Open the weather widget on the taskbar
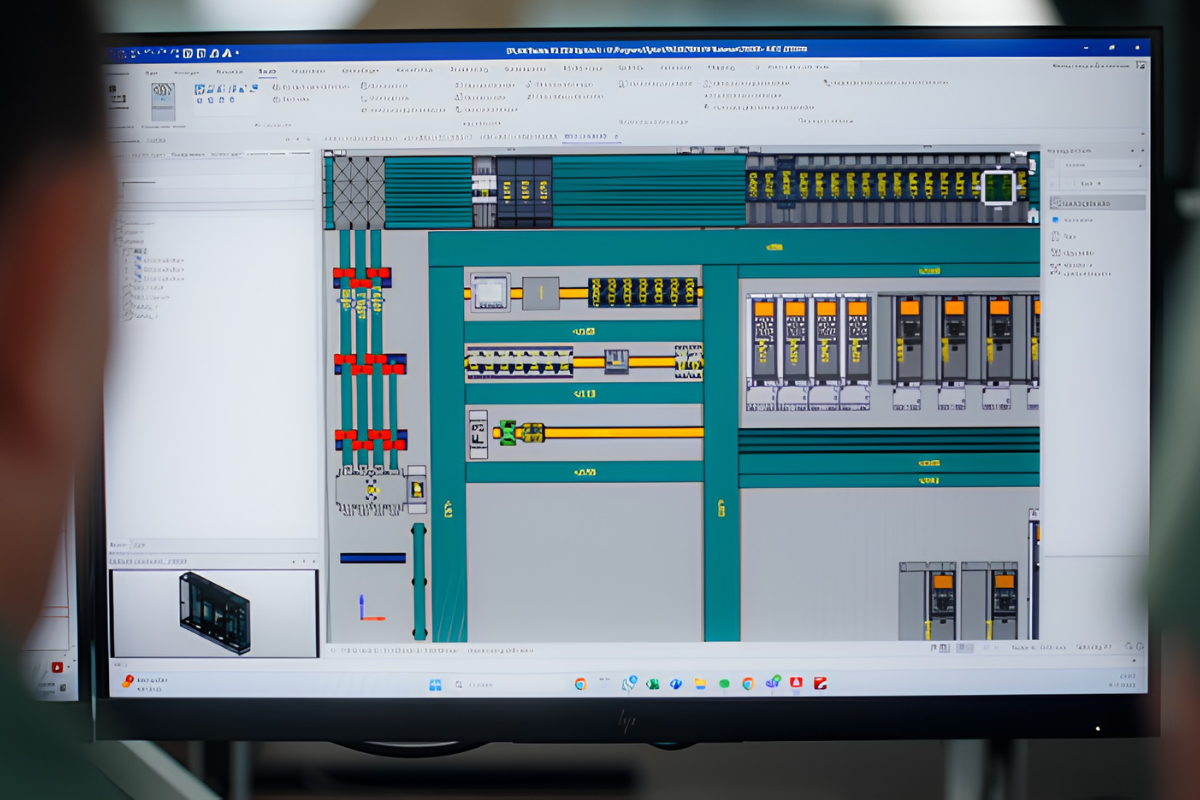Image resolution: width=1200 pixels, height=800 pixels. pos(145,681)
